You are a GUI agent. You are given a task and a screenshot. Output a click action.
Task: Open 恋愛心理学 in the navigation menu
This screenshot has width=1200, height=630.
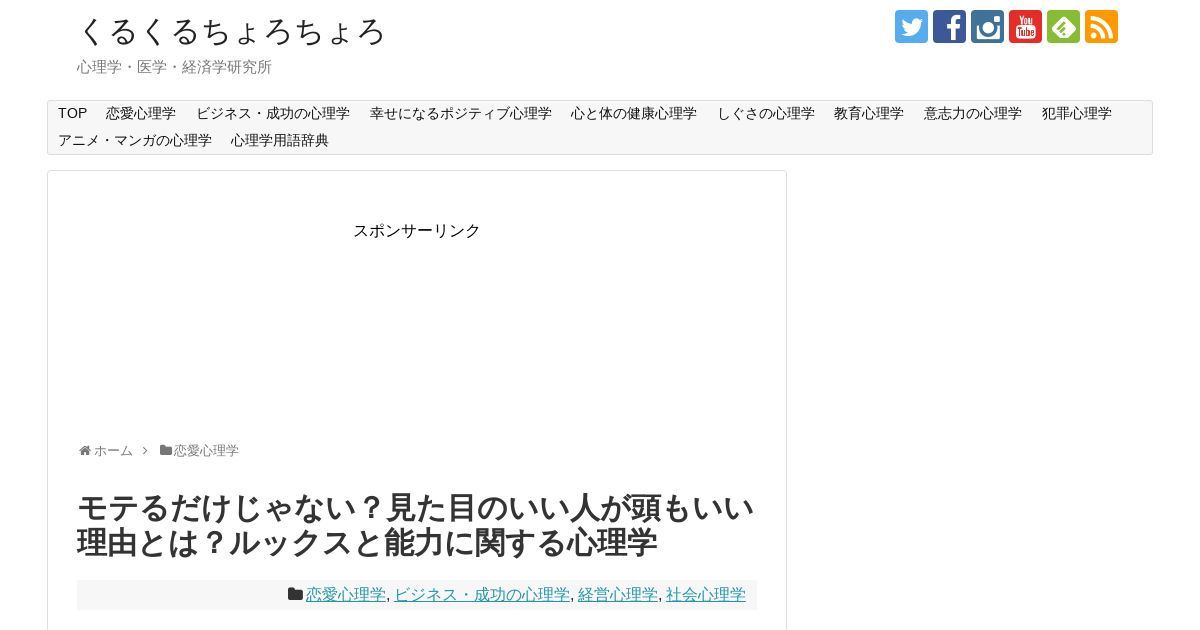(141, 114)
